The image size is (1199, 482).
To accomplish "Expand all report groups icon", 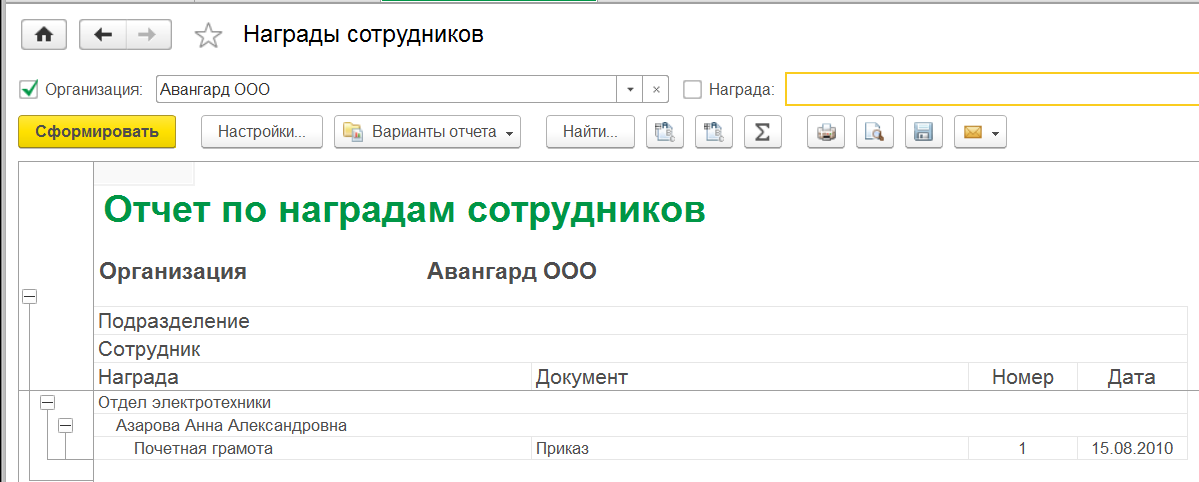I will click(x=664, y=132).
